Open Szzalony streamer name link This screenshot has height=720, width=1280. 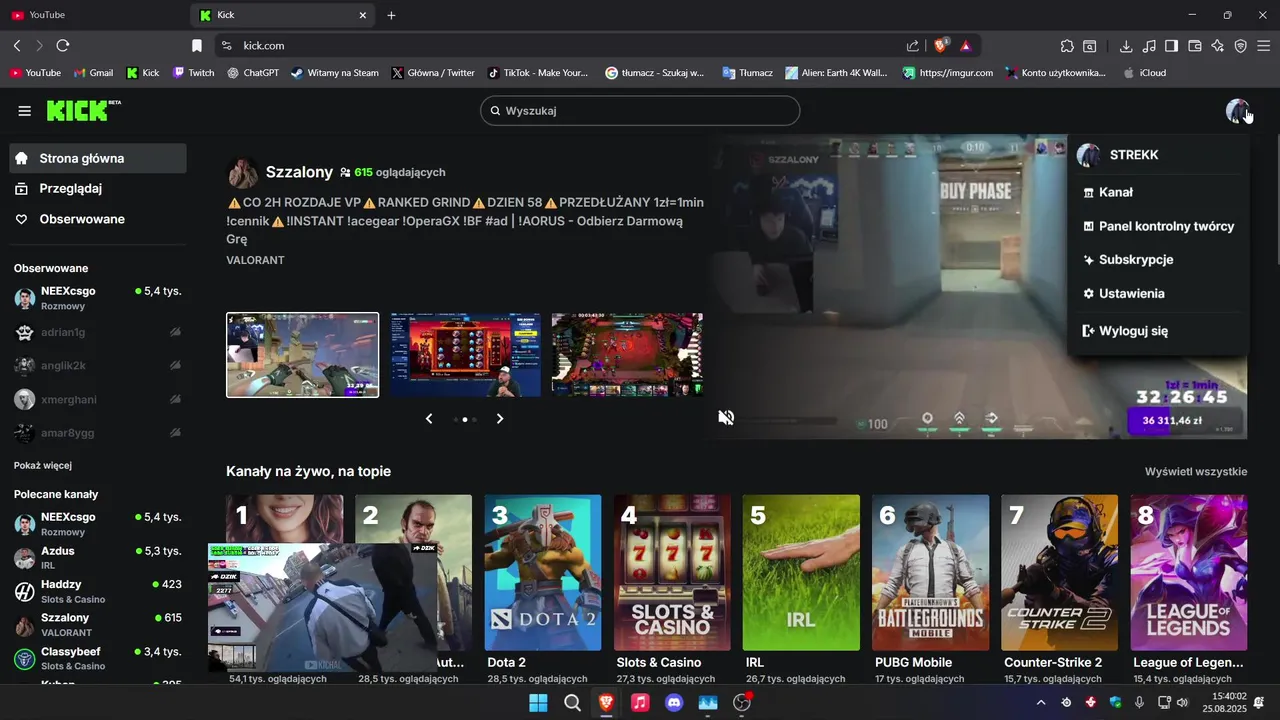point(299,172)
